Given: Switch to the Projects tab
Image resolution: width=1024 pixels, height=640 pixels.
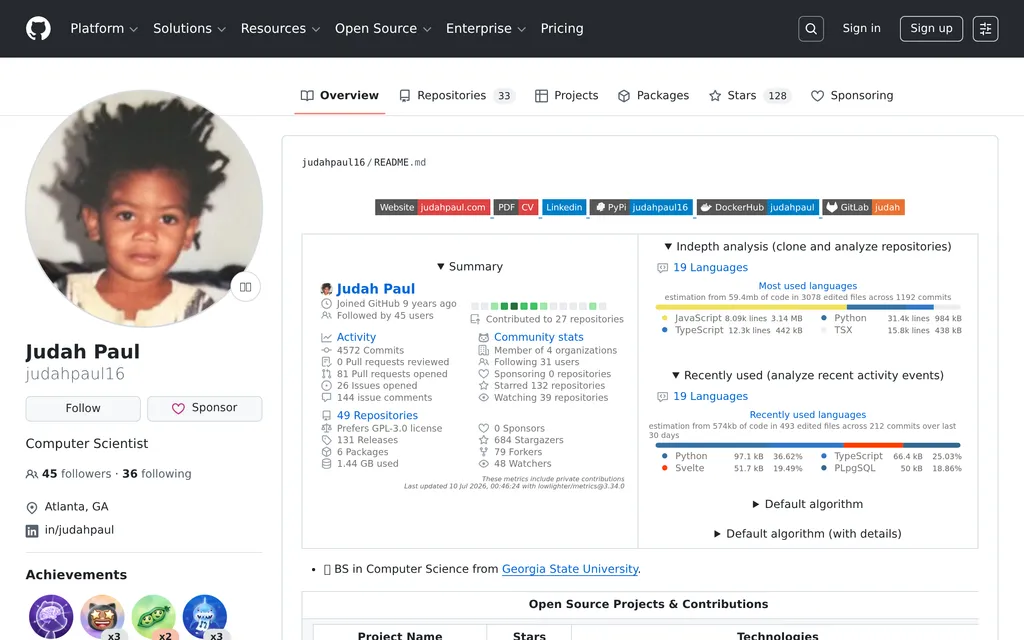Looking at the screenshot, I should (566, 95).
